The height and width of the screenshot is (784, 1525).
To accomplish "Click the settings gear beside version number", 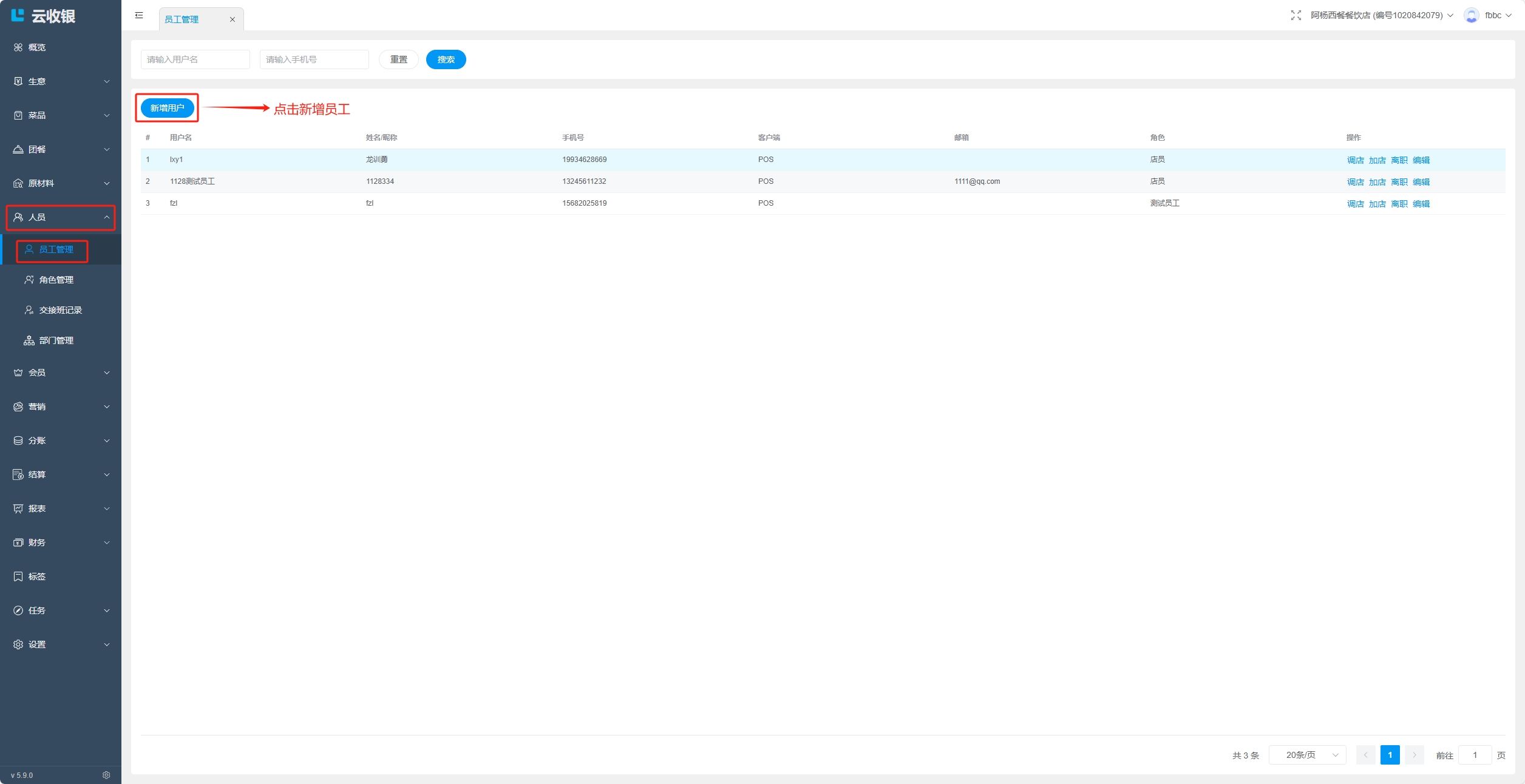I will [106, 775].
